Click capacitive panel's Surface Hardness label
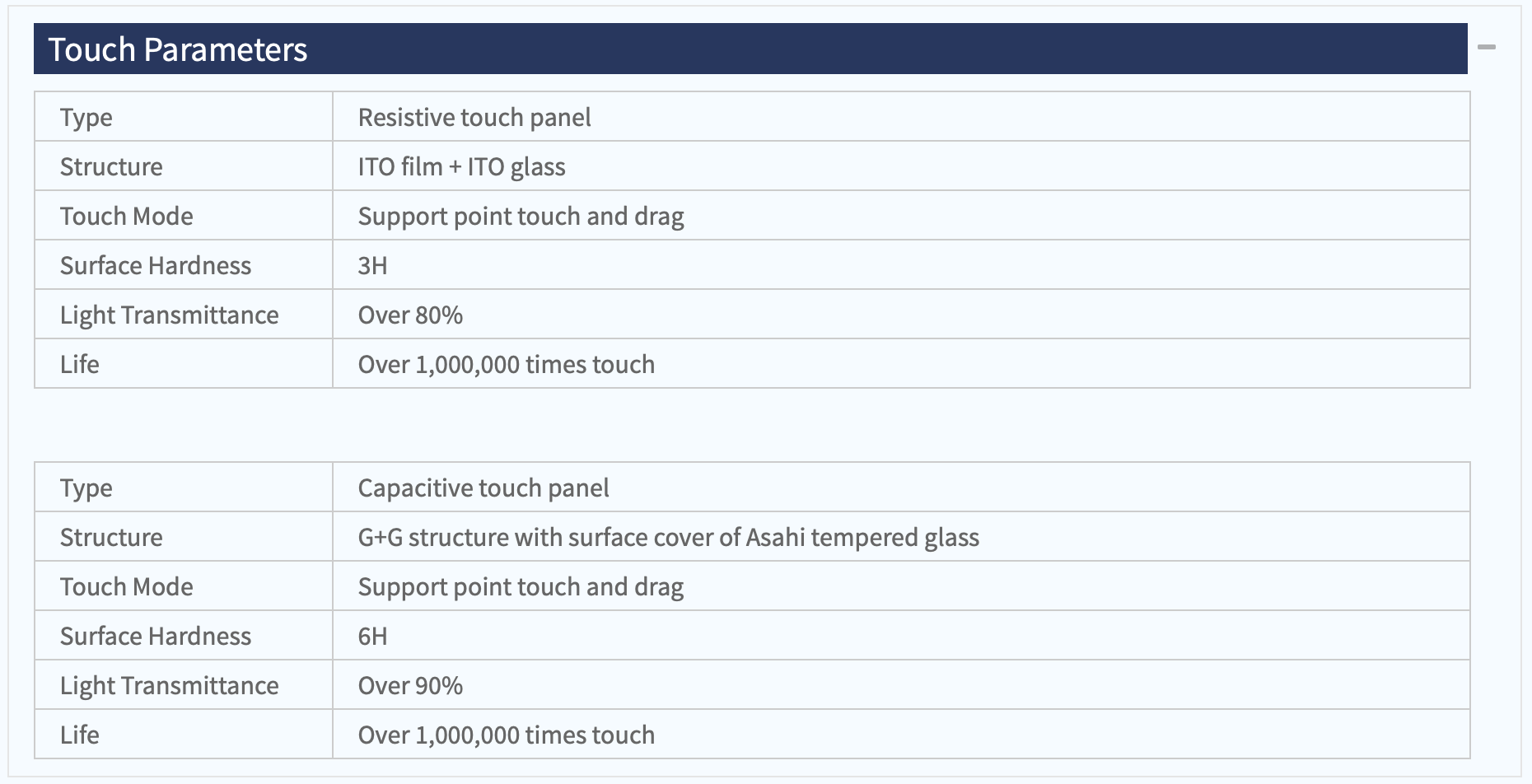The image size is (1532, 784). tap(156, 637)
